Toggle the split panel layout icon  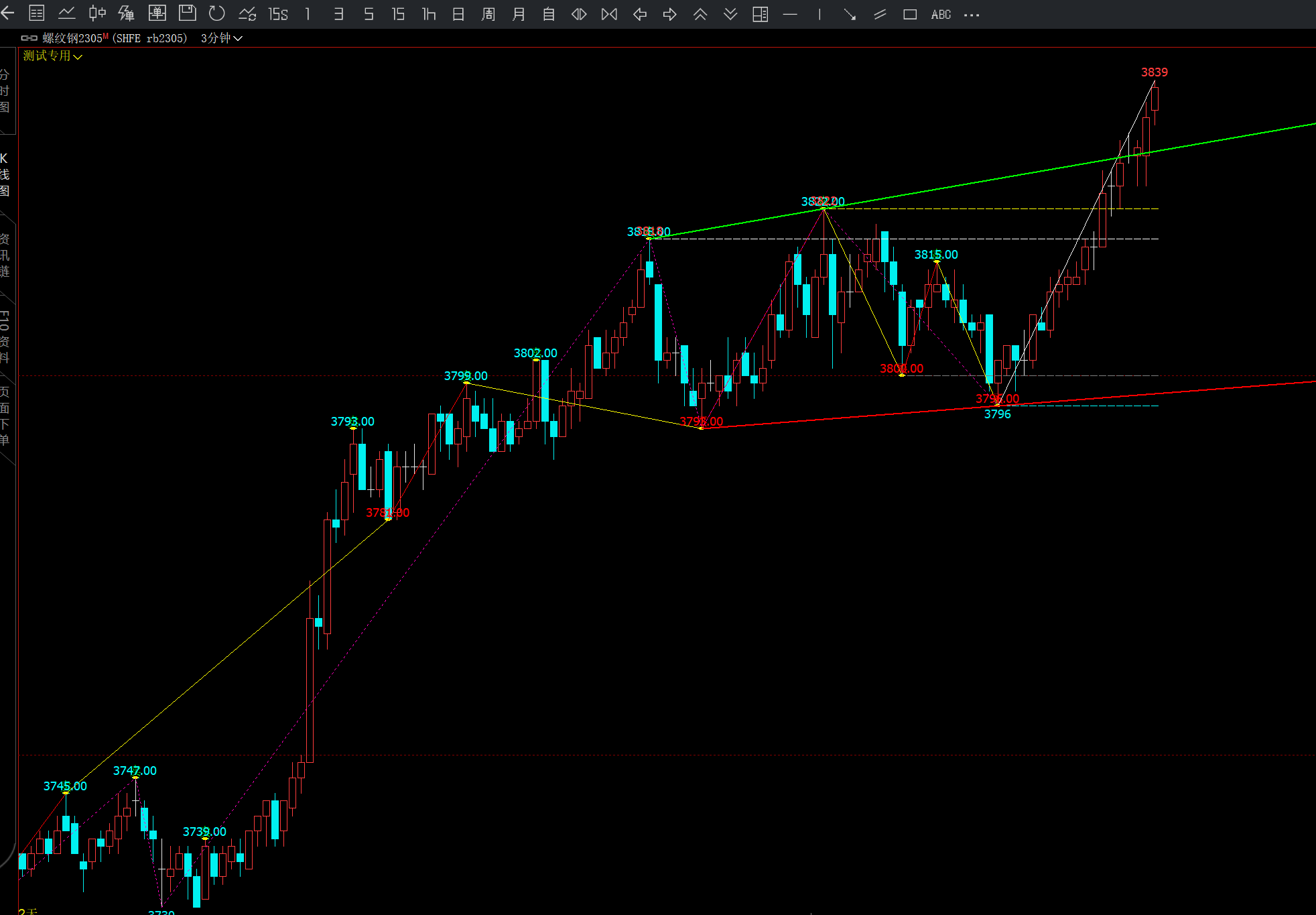760,14
